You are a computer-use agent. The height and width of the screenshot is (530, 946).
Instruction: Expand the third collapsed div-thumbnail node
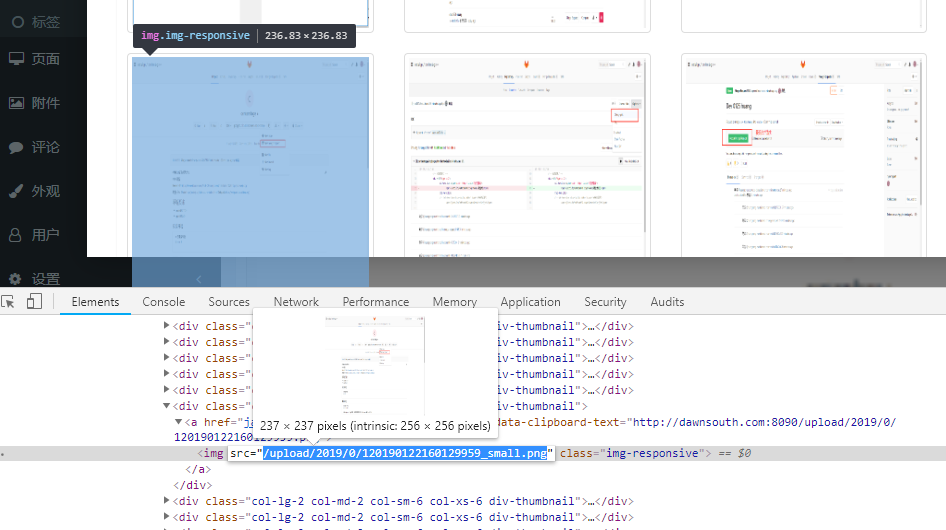167,357
